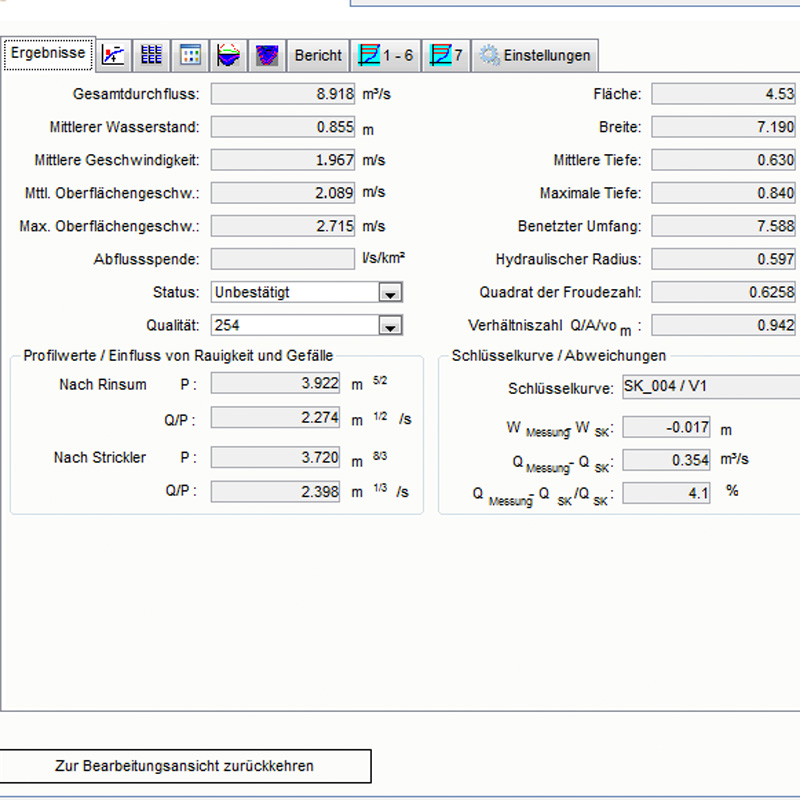Click the 'Benetzter Umfang:' label
The image size is (800, 800).
580,226
